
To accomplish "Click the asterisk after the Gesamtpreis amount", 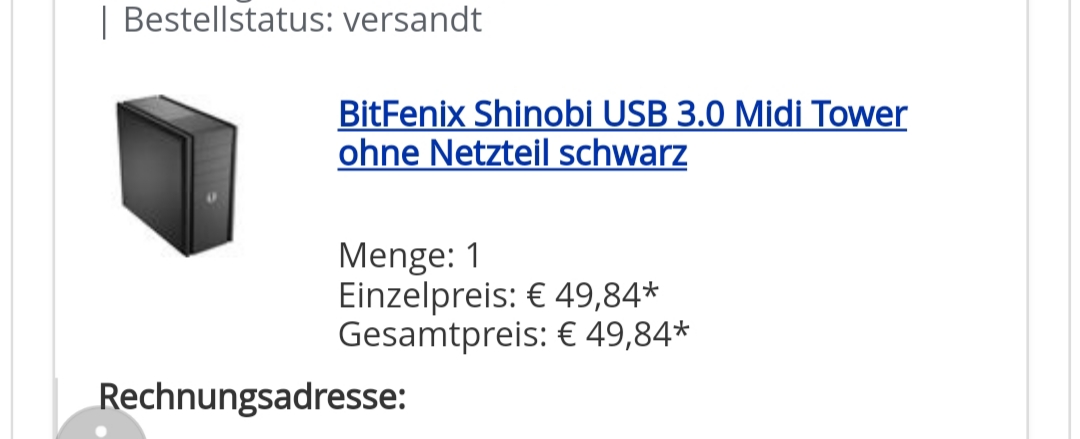I will point(681,329).
